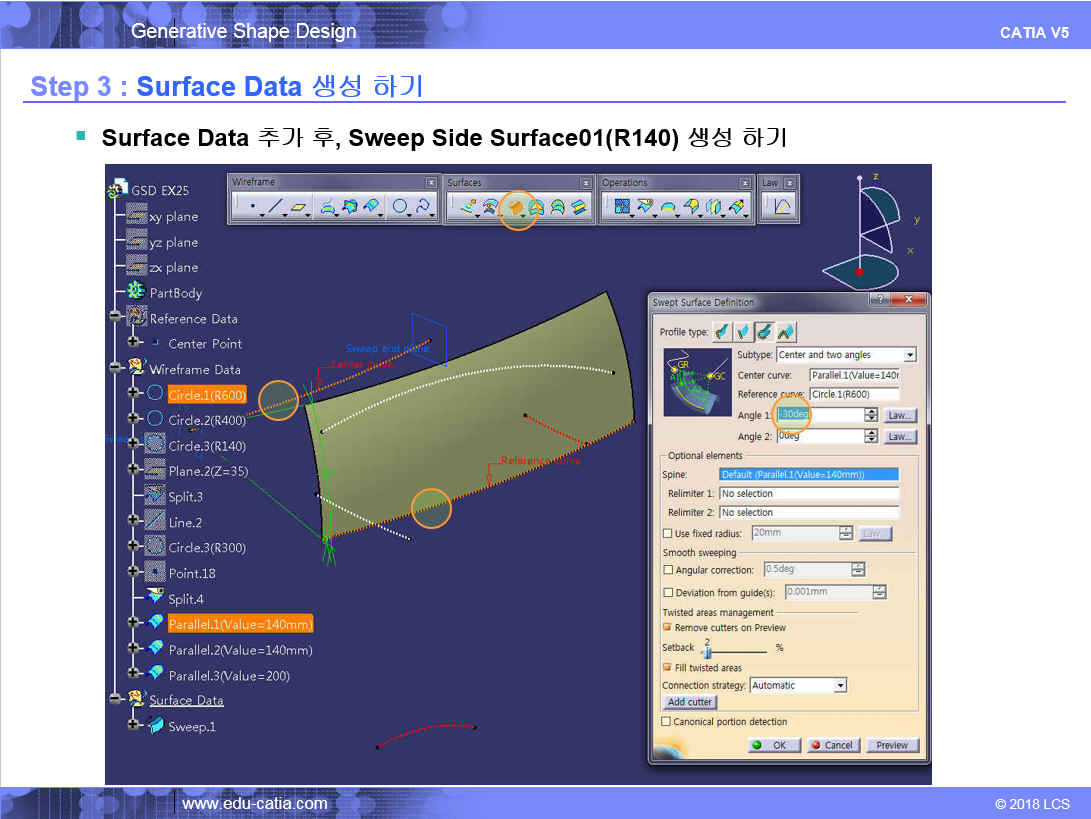1091x819 pixels.
Task: Select Circle.2(R400) in specification tree
Action: (206, 420)
